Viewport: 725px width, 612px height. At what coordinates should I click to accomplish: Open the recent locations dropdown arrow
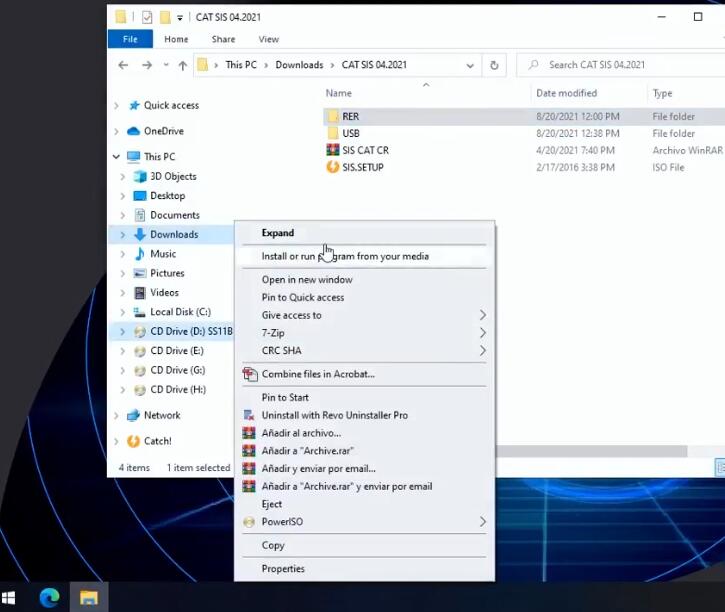166,65
